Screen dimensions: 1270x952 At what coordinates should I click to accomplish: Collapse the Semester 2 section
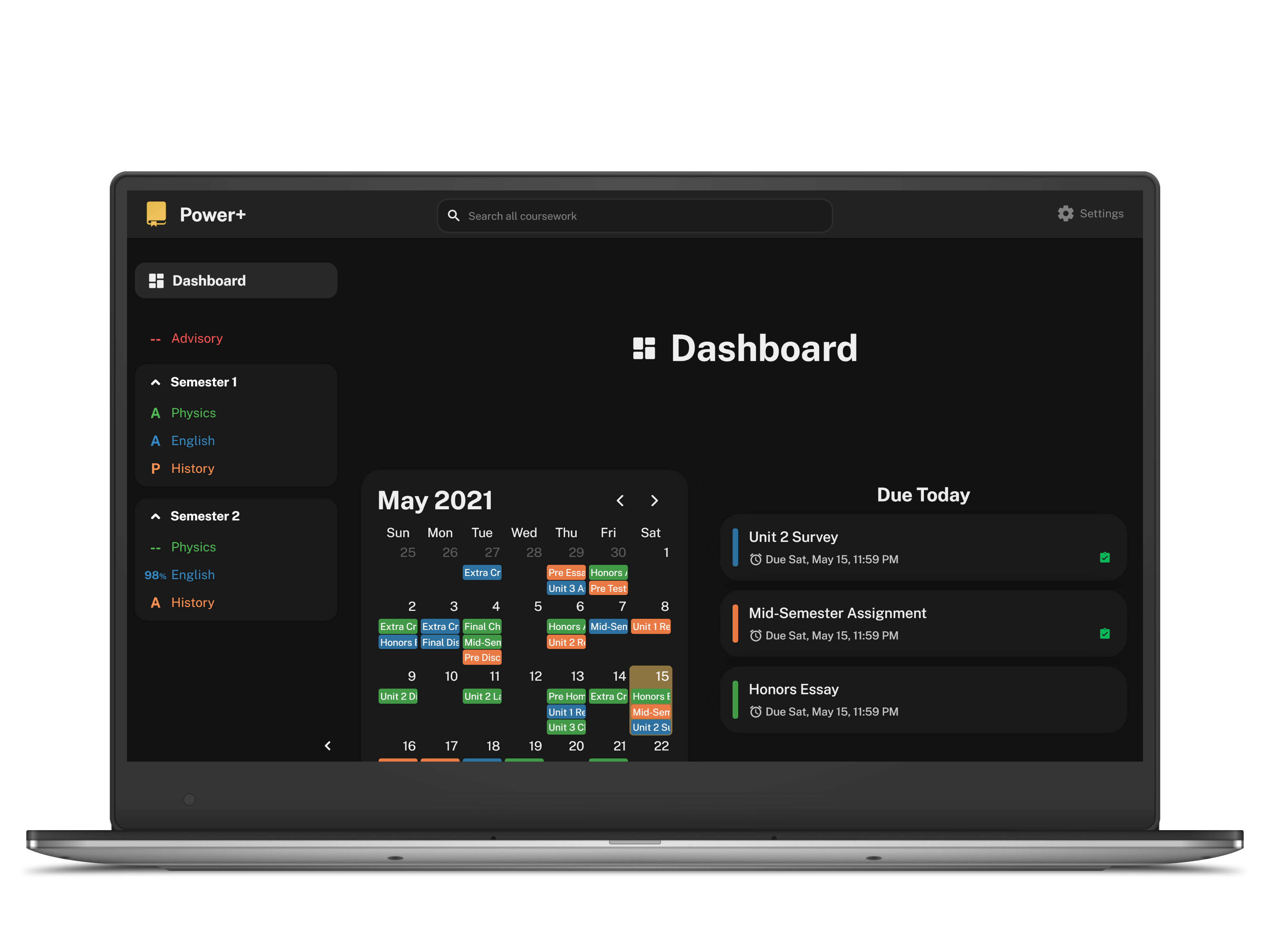point(156,516)
